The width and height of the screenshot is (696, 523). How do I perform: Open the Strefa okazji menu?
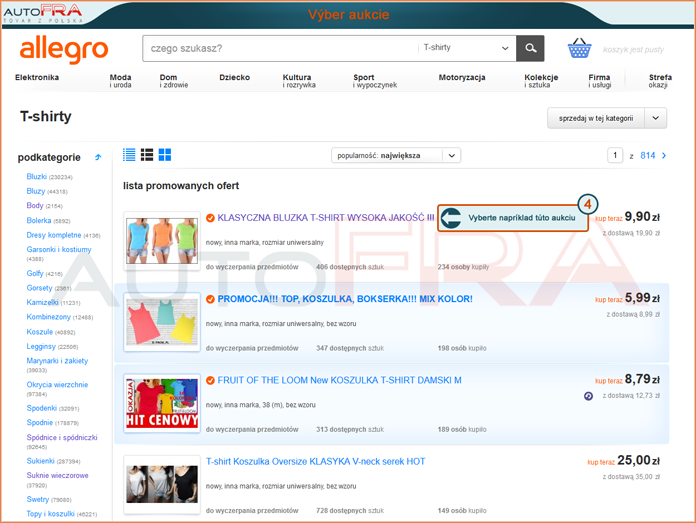click(x=660, y=81)
